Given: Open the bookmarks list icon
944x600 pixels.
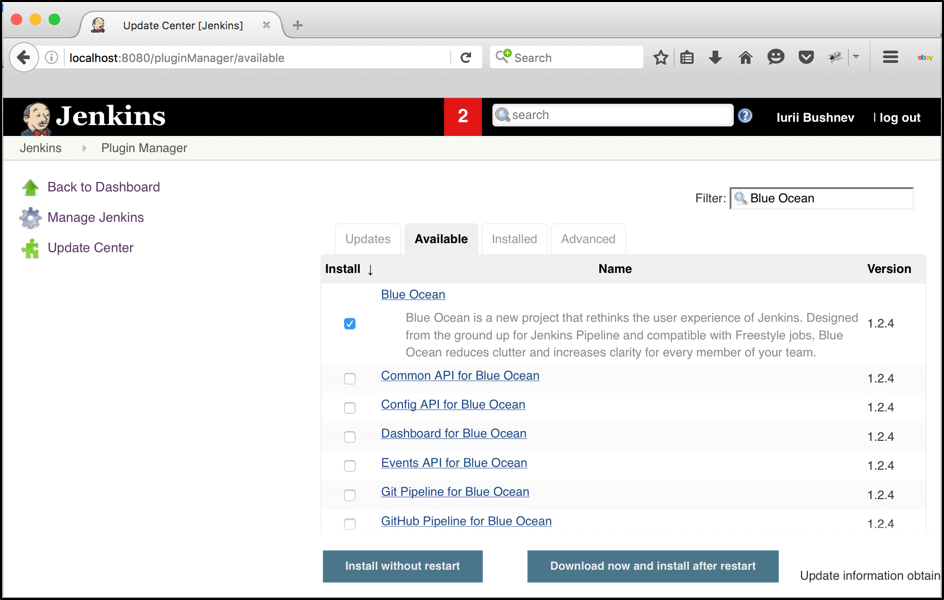Looking at the screenshot, I should coord(687,58).
